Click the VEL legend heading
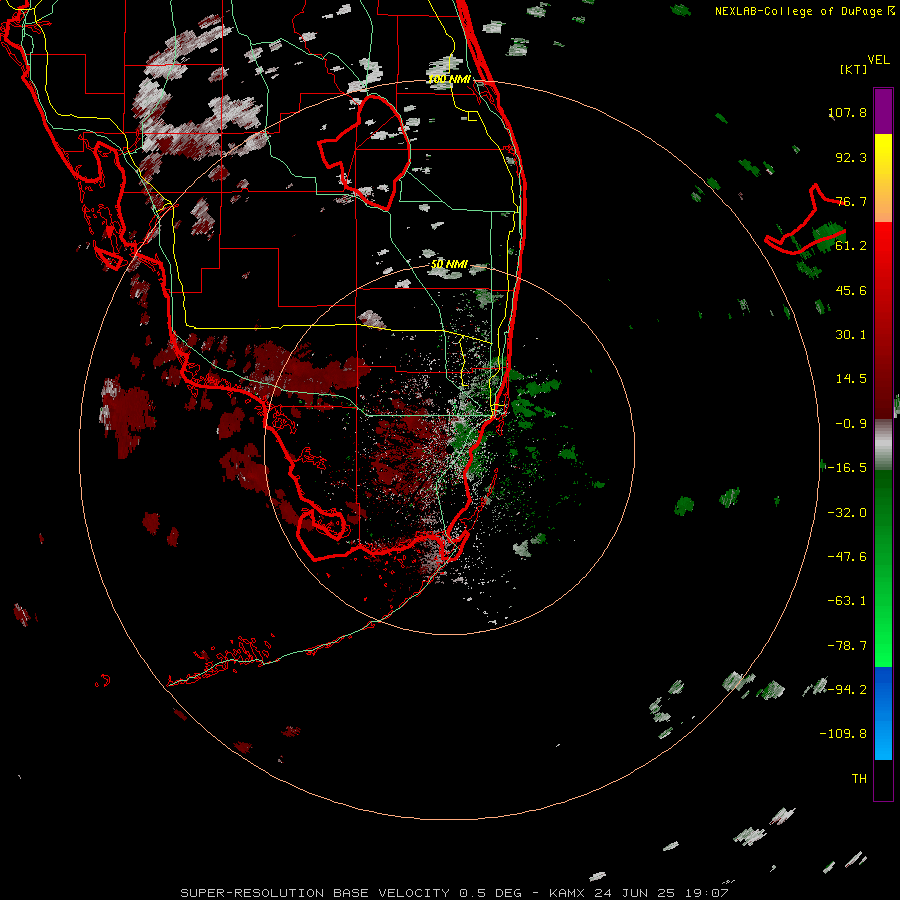This screenshot has height=900, width=900. point(878,60)
